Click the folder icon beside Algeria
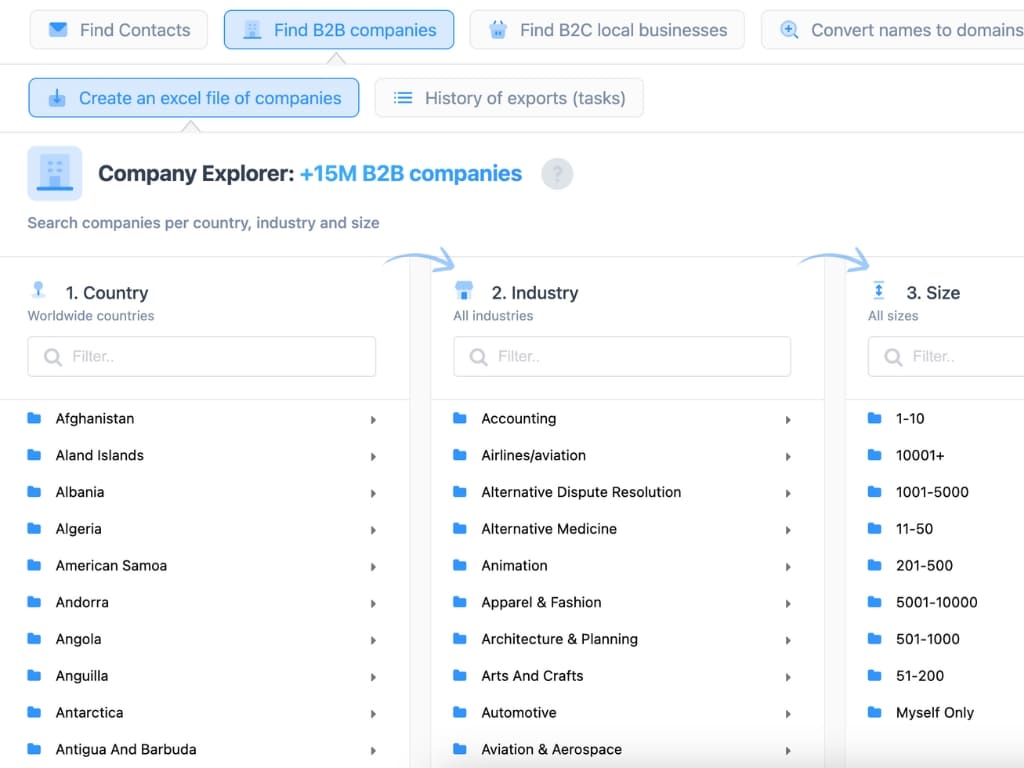Image resolution: width=1024 pixels, height=768 pixels. pos(35,528)
